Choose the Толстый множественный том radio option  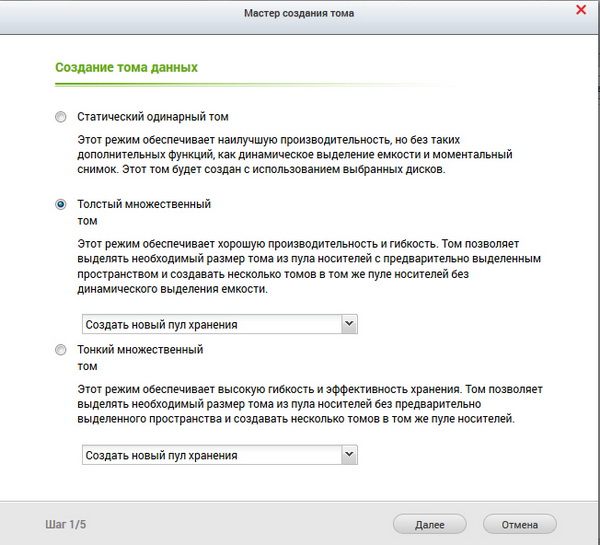point(61,204)
